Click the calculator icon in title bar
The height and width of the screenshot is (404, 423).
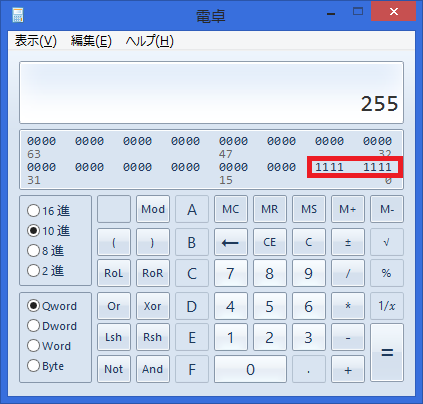pyautogui.click(x=18, y=15)
